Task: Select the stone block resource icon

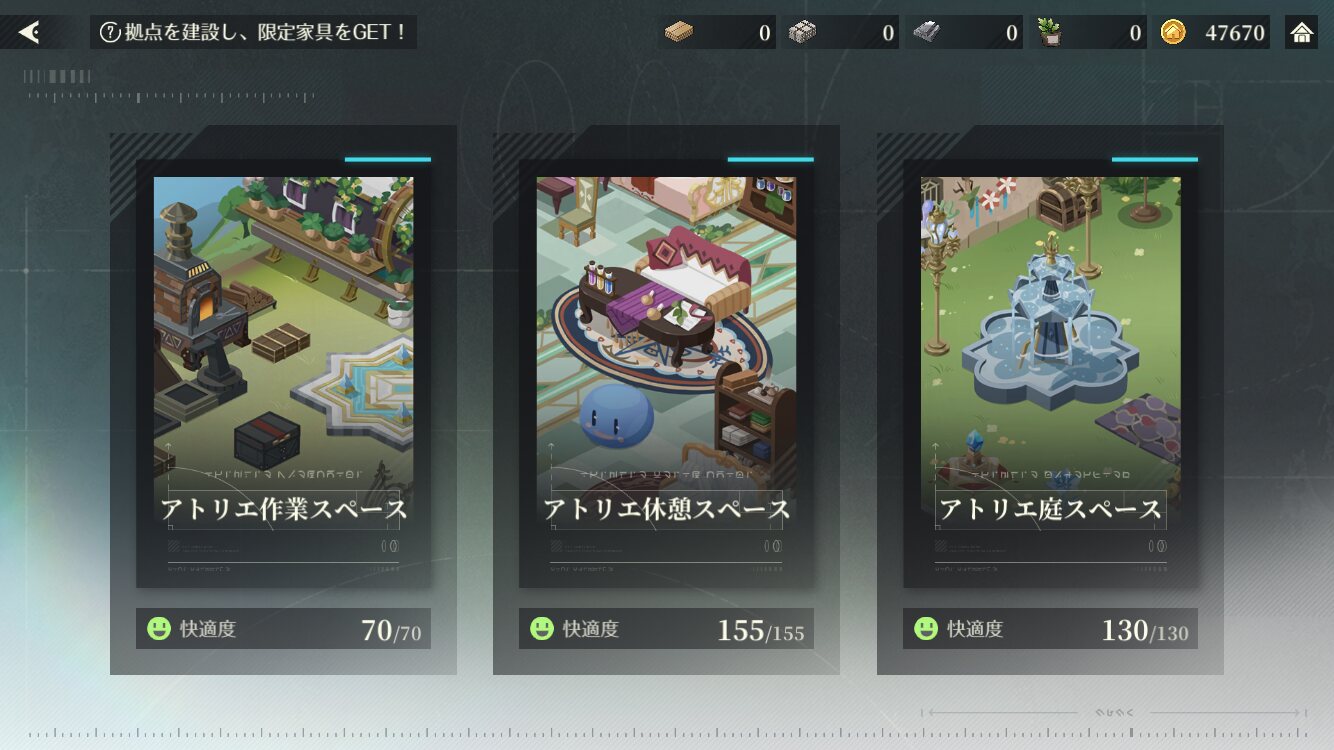Action: (x=802, y=33)
